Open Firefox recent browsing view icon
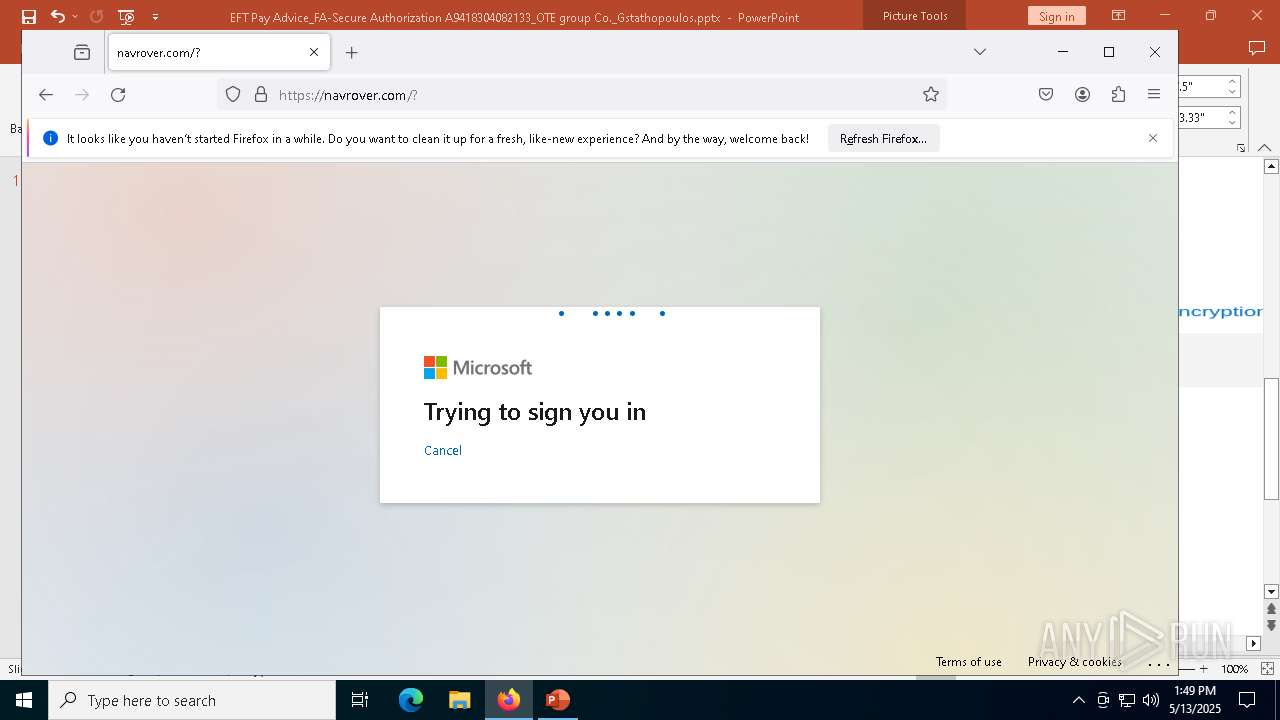 coord(82,52)
